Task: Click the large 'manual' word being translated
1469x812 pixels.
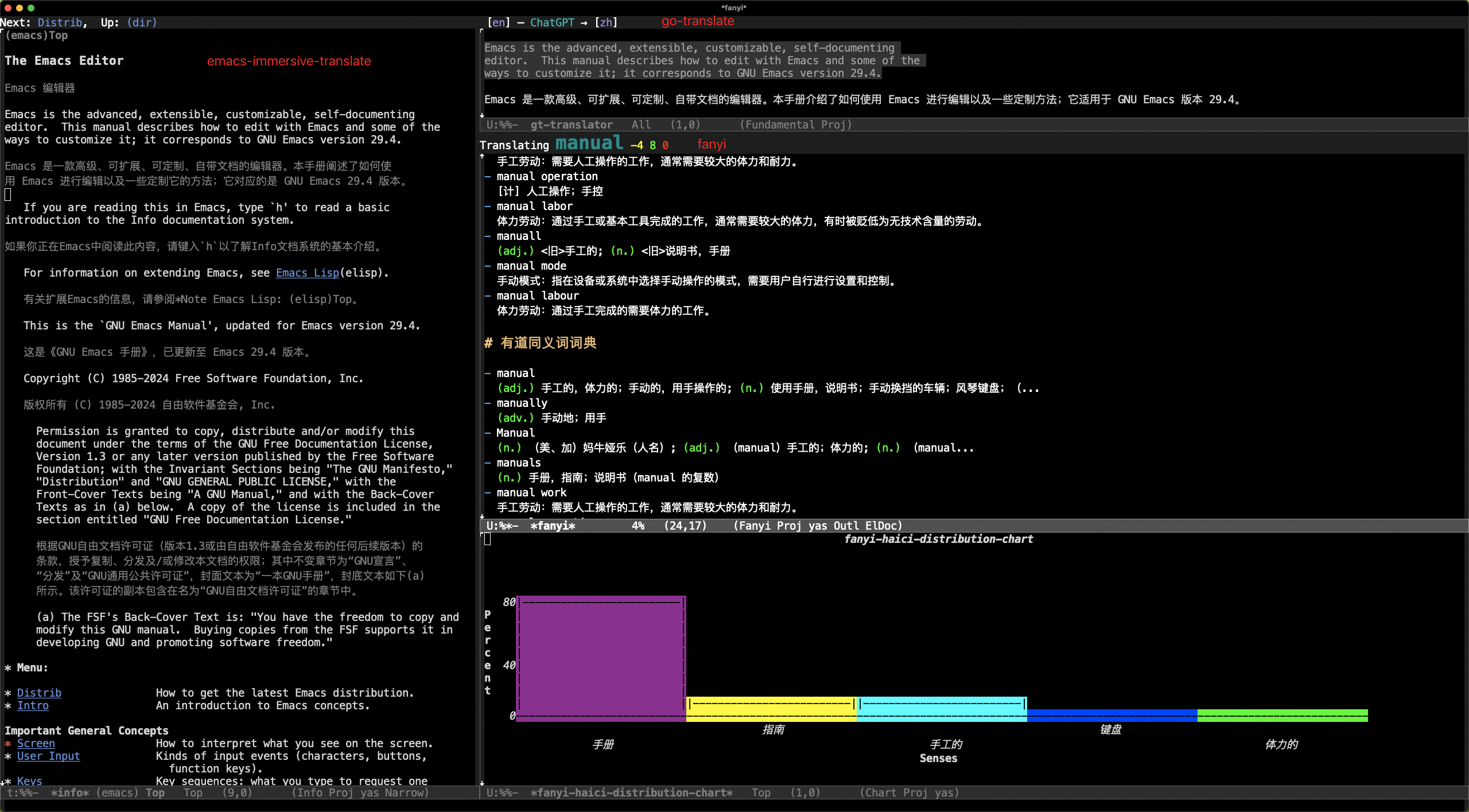Action: (589, 143)
